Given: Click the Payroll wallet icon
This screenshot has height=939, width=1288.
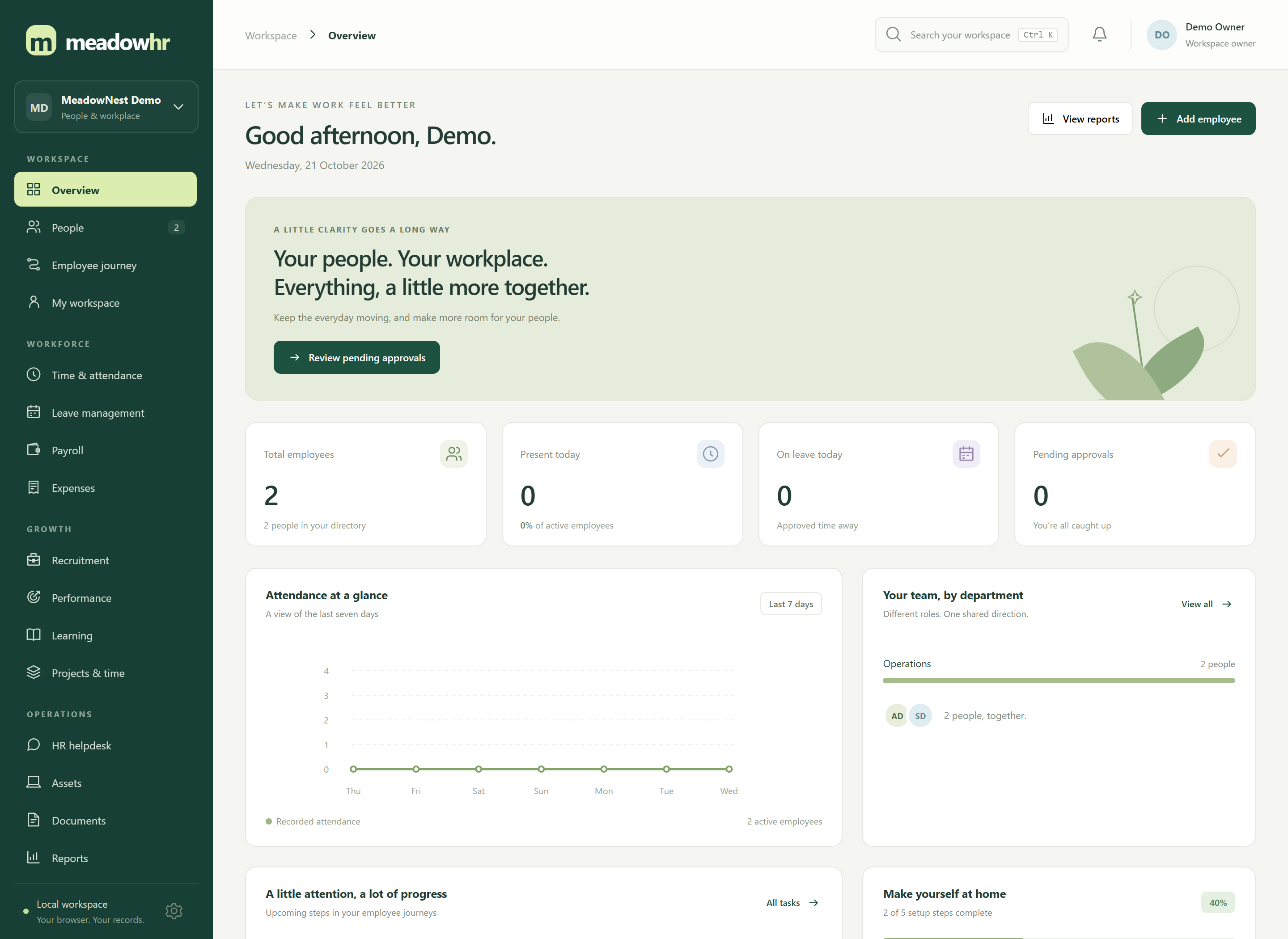Looking at the screenshot, I should [34, 450].
